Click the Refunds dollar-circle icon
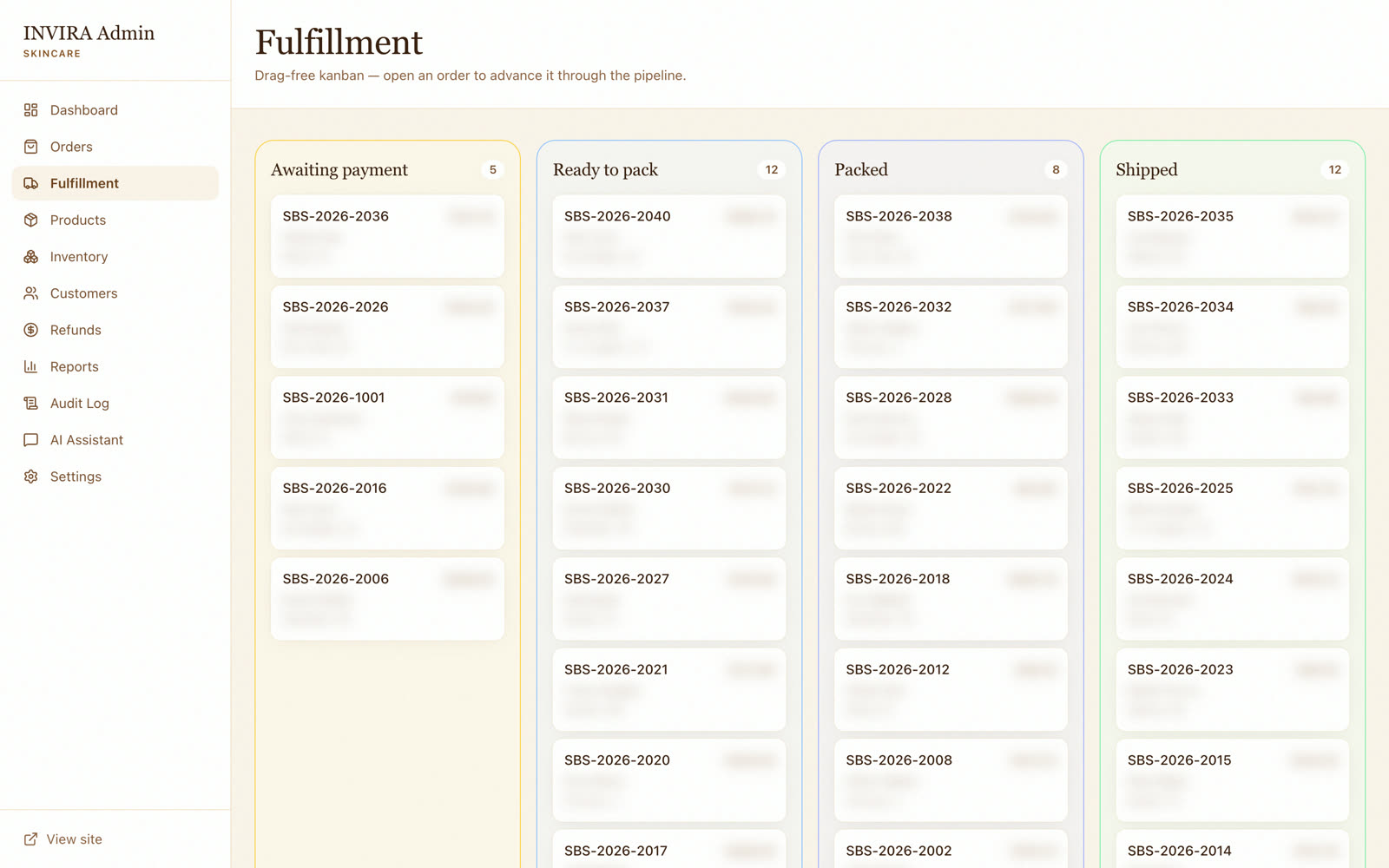 pyautogui.click(x=31, y=330)
